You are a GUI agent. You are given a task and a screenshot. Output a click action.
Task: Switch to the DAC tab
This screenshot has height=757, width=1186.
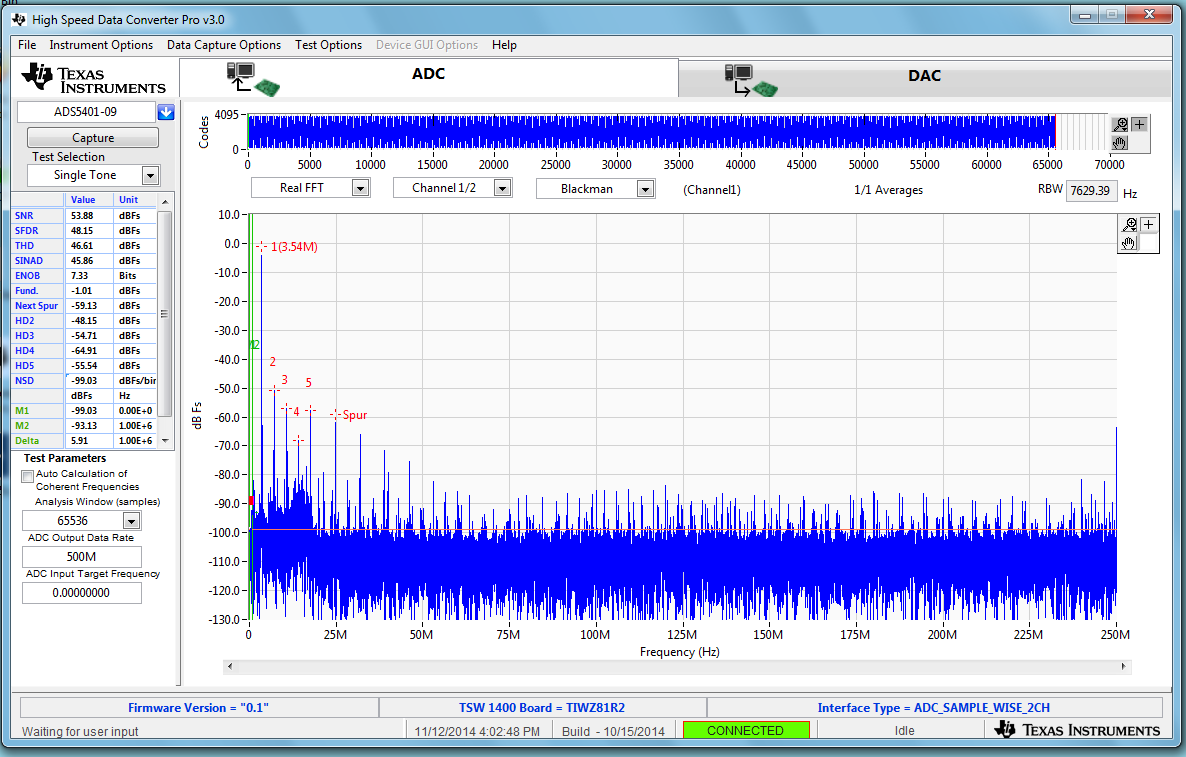pos(924,79)
